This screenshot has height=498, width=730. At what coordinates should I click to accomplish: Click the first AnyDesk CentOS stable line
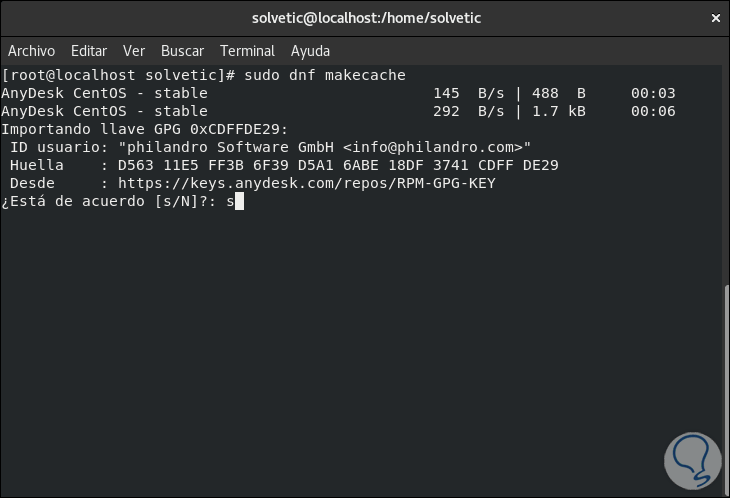[x=105, y=93]
